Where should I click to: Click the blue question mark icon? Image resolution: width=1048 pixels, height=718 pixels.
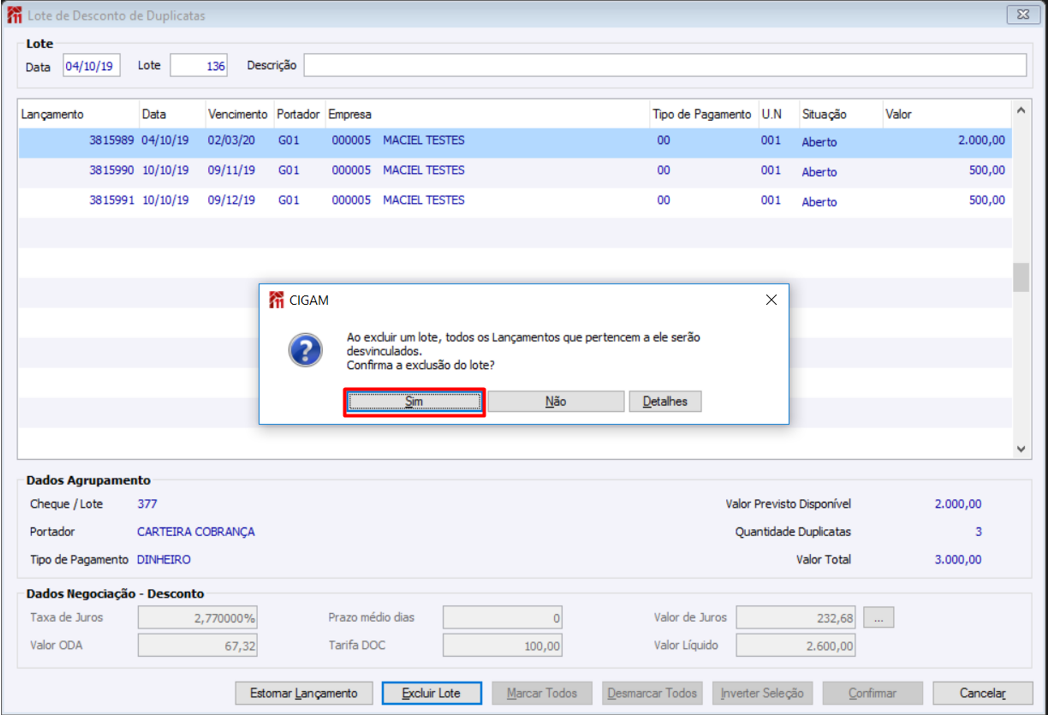pyautogui.click(x=305, y=350)
